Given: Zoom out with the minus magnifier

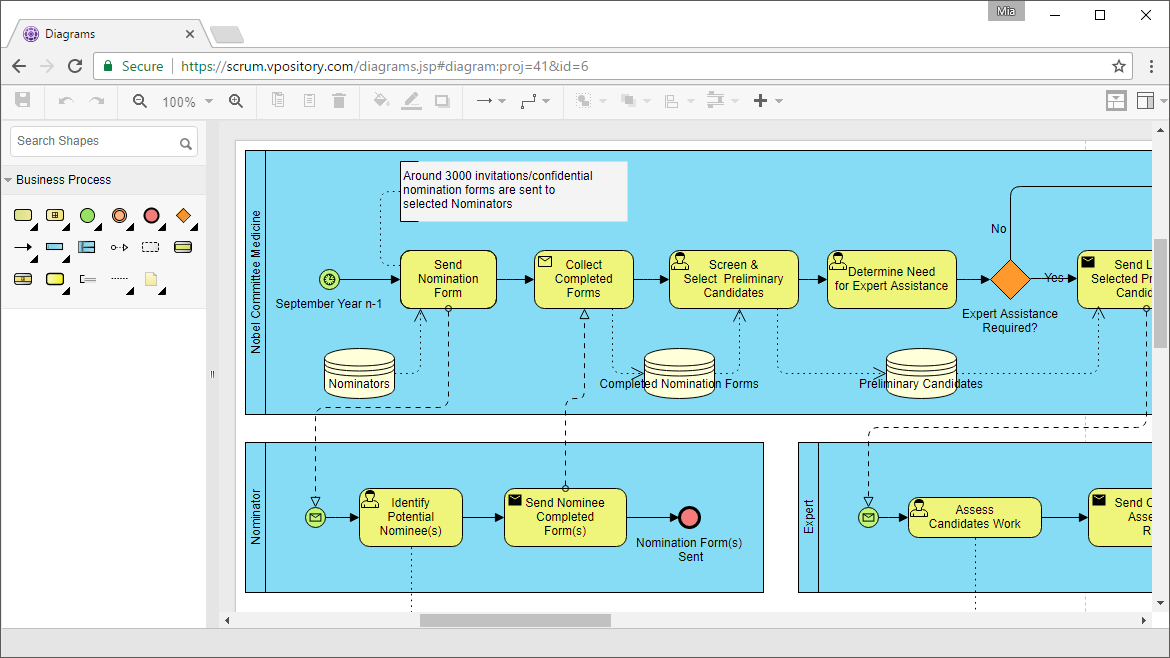Looking at the screenshot, I should coord(140,101).
